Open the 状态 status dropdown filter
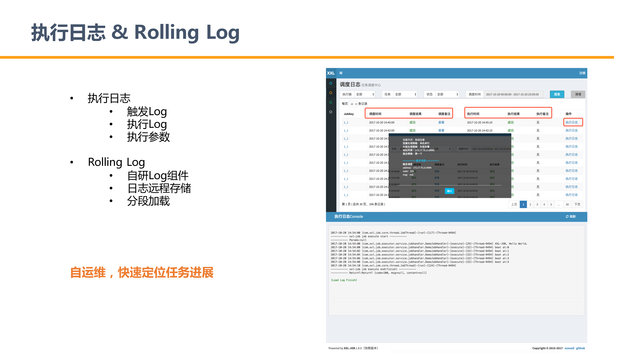The width and height of the screenshot is (640, 360). coord(448,94)
